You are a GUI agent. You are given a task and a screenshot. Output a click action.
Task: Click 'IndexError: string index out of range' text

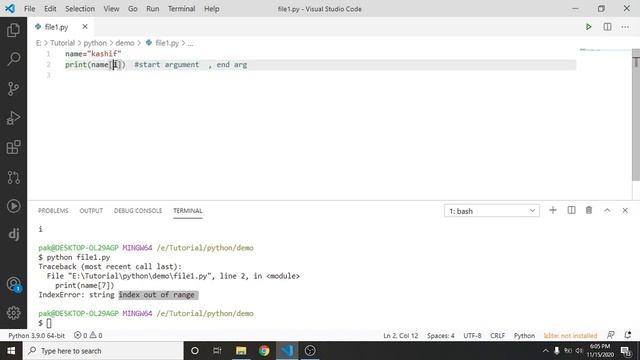118,295
